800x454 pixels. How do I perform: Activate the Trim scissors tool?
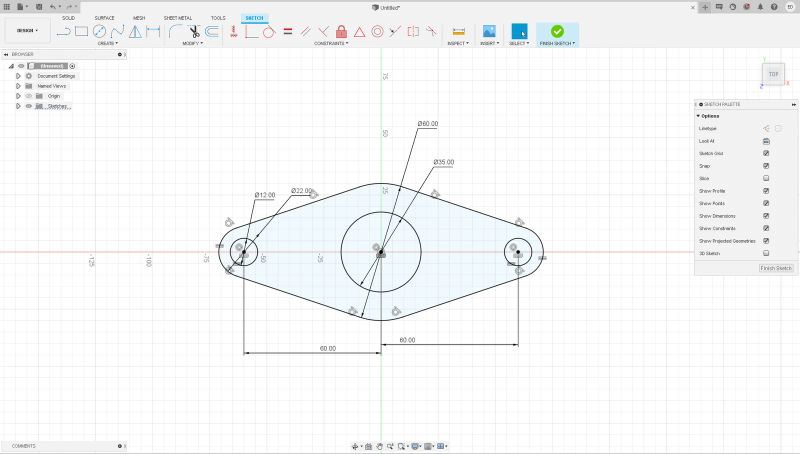coord(193,32)
